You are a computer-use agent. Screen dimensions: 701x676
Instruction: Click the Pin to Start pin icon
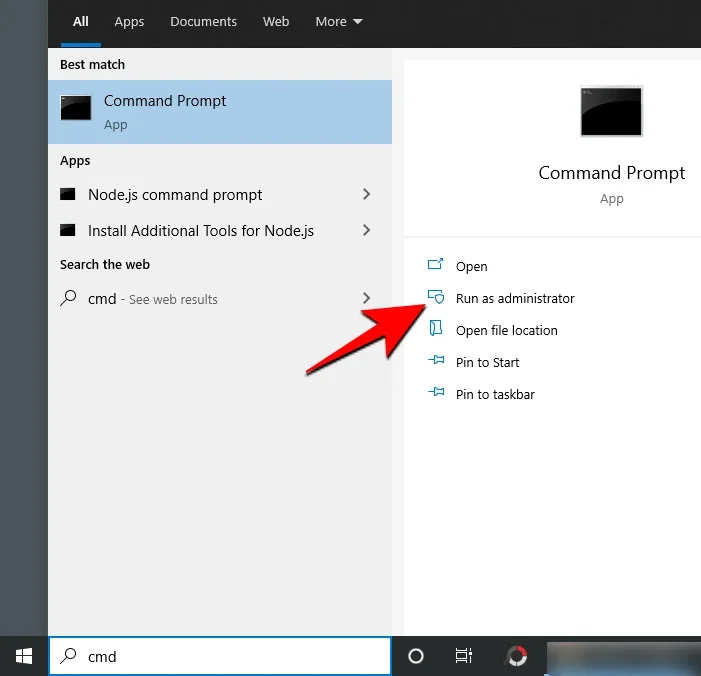pyautogui.click(x=435, y=362)
